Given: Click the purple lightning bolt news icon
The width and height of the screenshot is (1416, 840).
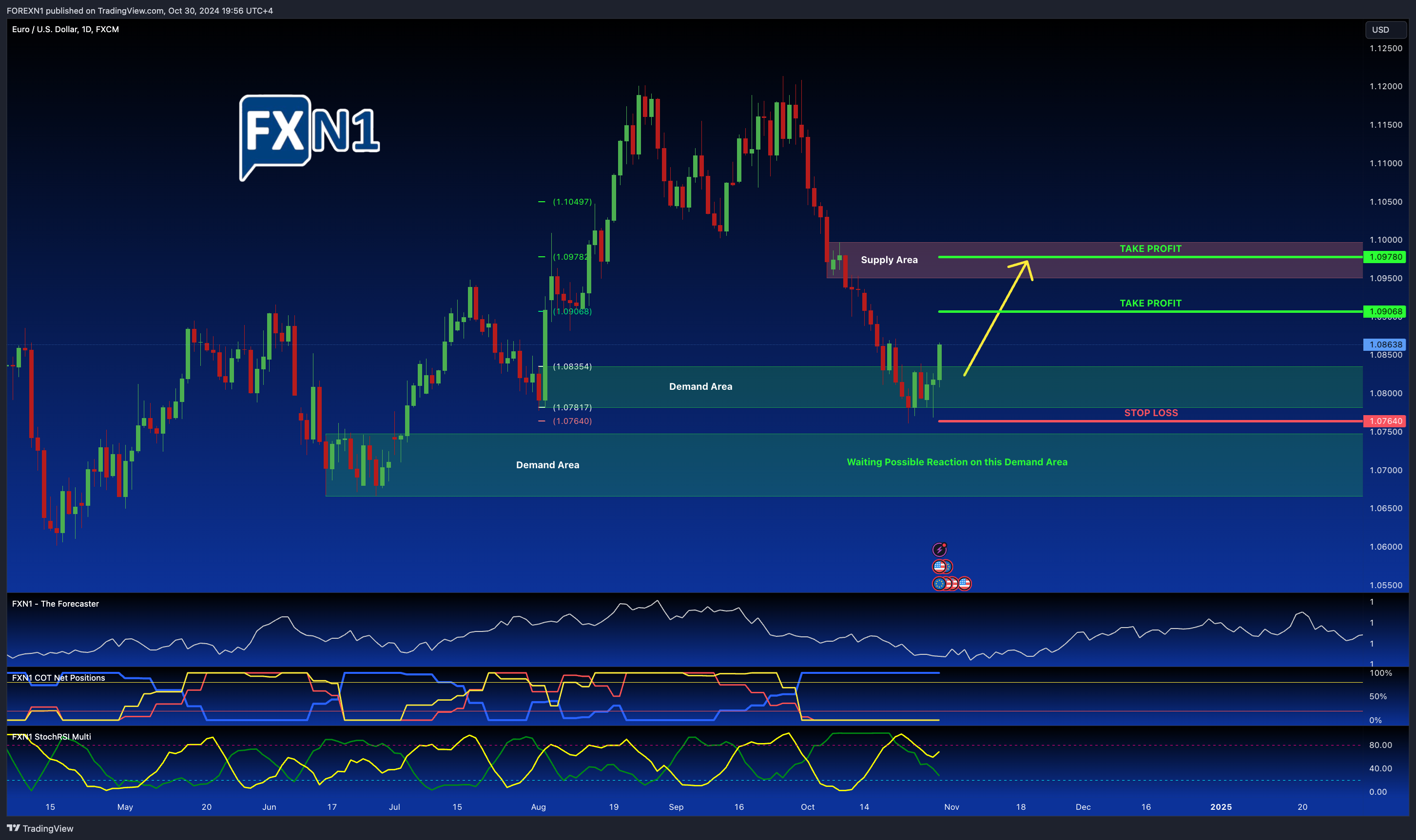Looking at the screenshot, I should [939, 549].
